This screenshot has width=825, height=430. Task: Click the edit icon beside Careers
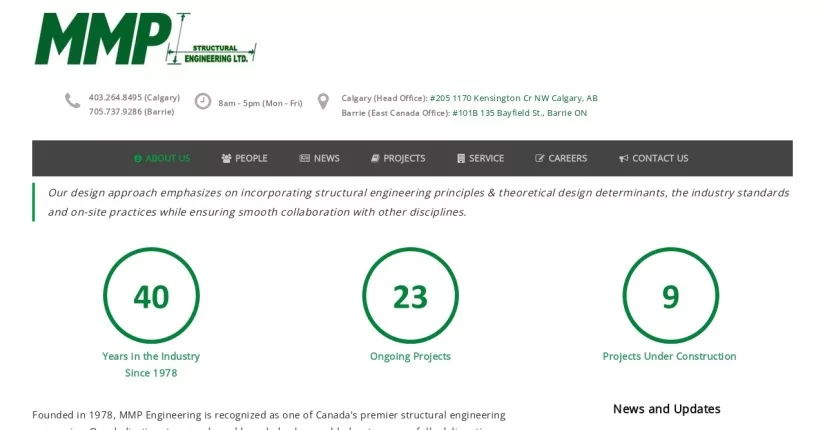539,158
